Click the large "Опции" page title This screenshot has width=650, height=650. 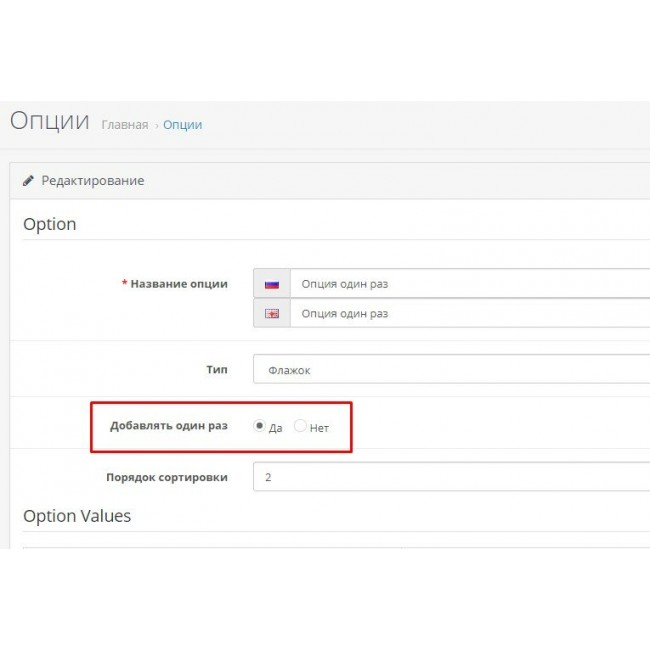pos(50,121)
